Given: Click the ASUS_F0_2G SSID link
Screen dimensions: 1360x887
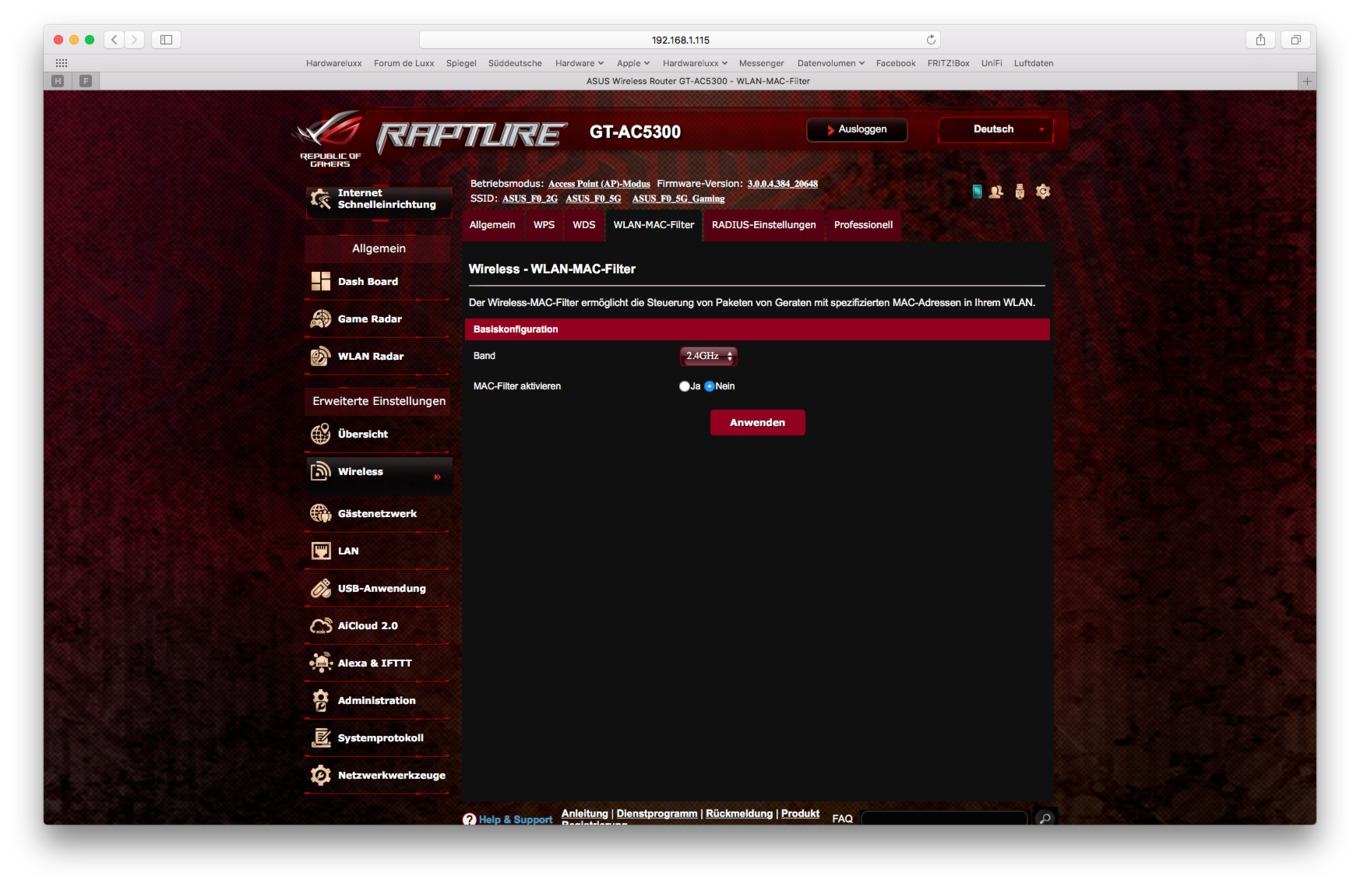Looking at the screenshot, I should (x=530, y=199).
